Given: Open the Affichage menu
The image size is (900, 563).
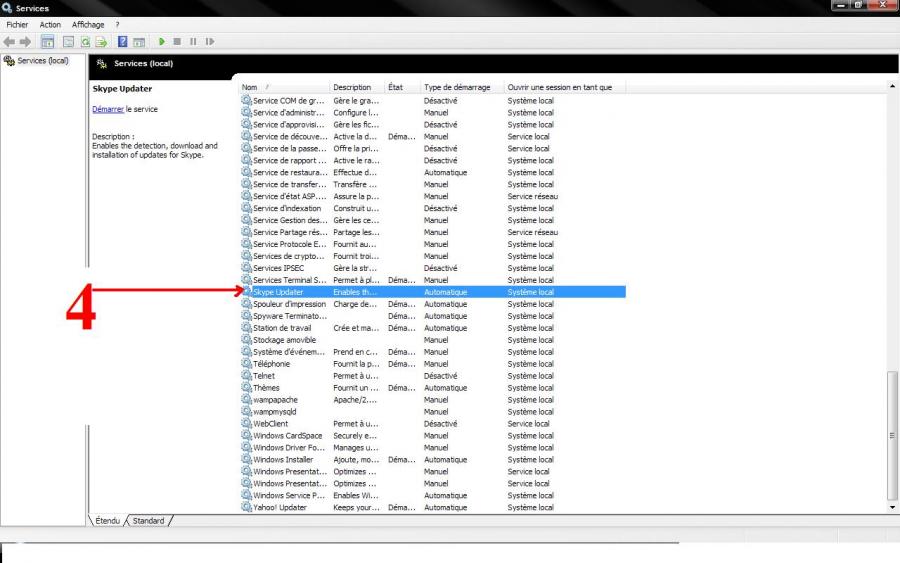Looking at the screenshot, I should tap(88, 24).
